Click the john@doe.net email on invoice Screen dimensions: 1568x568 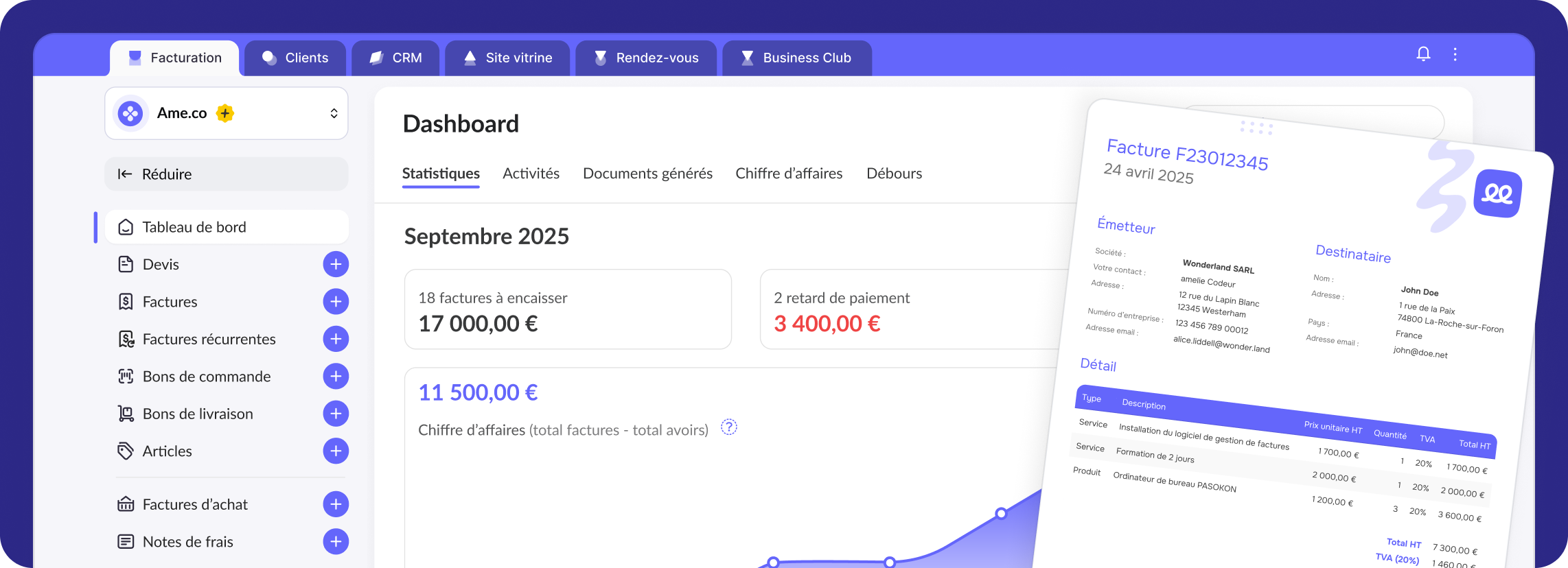point(1420,352)
